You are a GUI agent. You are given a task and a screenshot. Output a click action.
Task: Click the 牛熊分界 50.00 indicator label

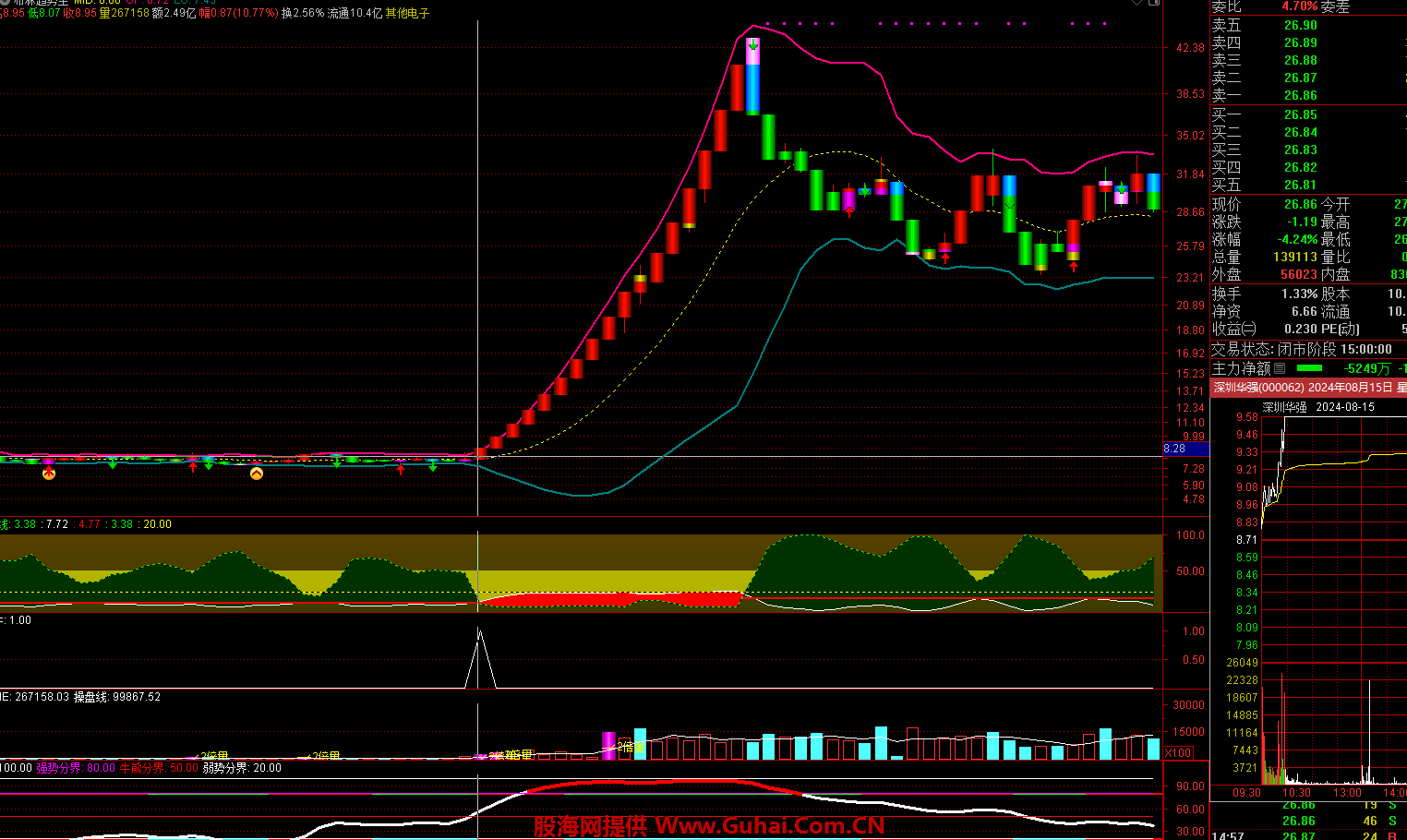pyautogui.click(x=158, y=768)
